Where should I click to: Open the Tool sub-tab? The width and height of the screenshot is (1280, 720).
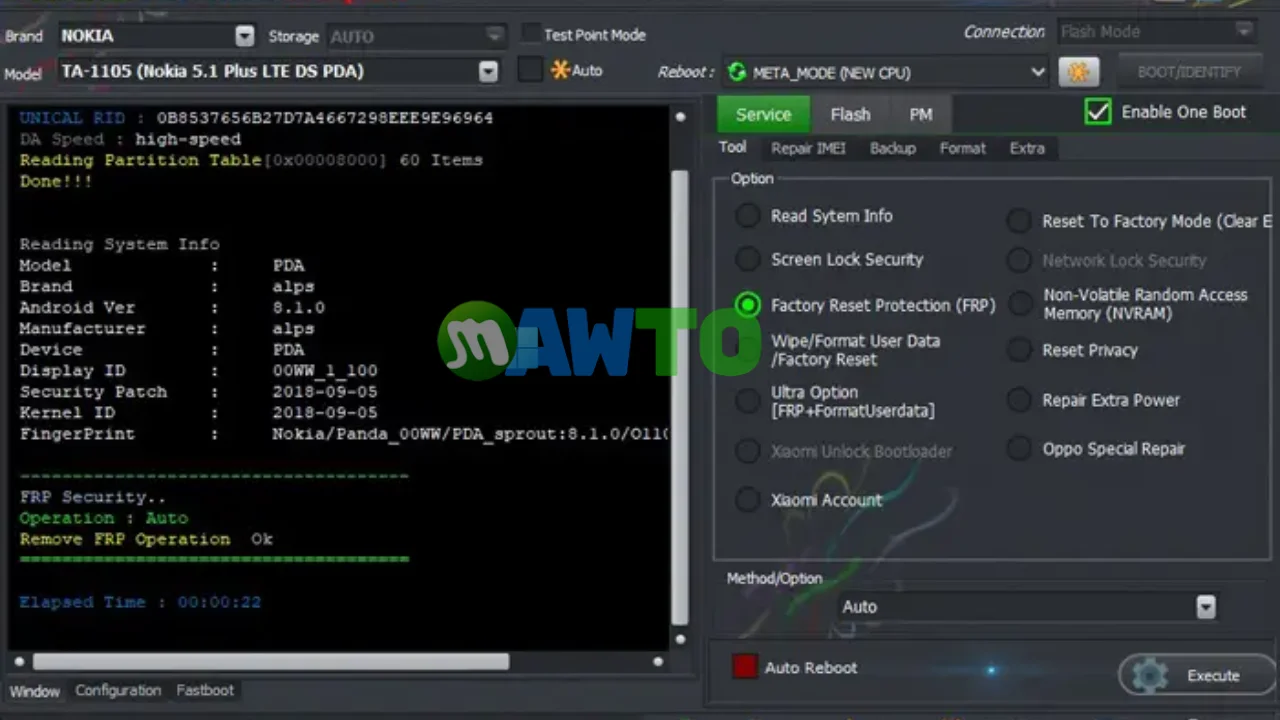tap(733, 148)
